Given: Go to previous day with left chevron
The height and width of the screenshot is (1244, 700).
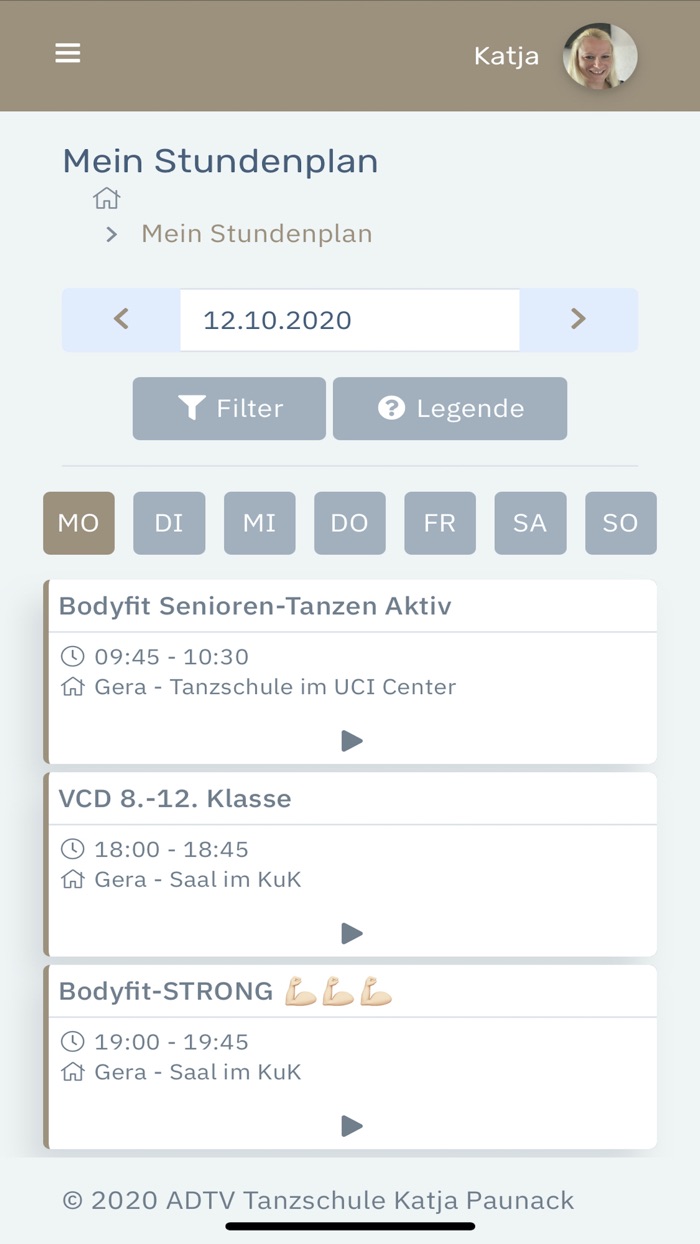Looking at the screenshot, I should coord(120,319).
